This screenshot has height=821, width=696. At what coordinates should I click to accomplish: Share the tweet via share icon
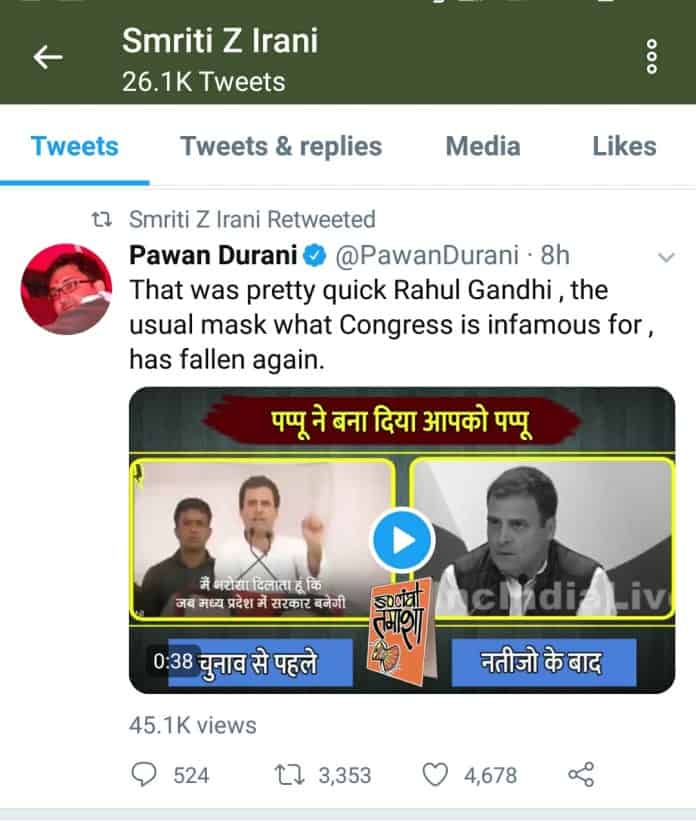(x=581, y=774)
